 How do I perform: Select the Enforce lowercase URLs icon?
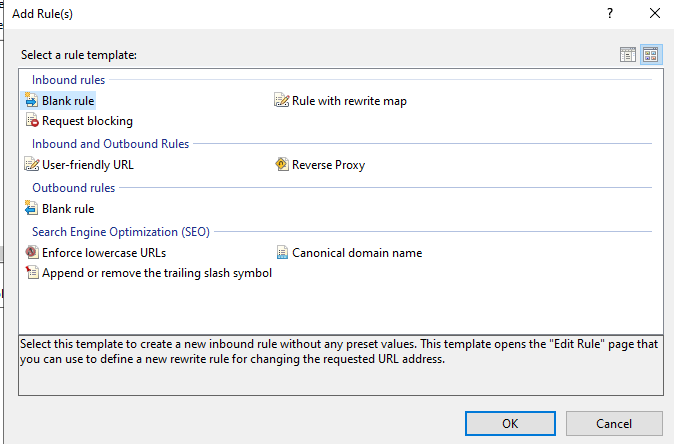pos(31,252)
